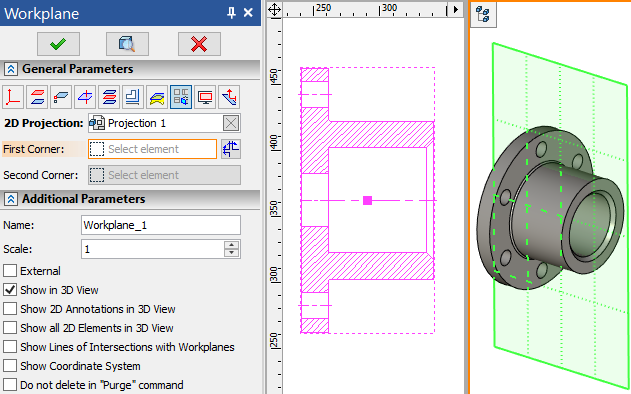Image resolution: width=631 pixels, height=394 pixels.
Task: Select the 2D projection based workplane mode
Action: 181,97
